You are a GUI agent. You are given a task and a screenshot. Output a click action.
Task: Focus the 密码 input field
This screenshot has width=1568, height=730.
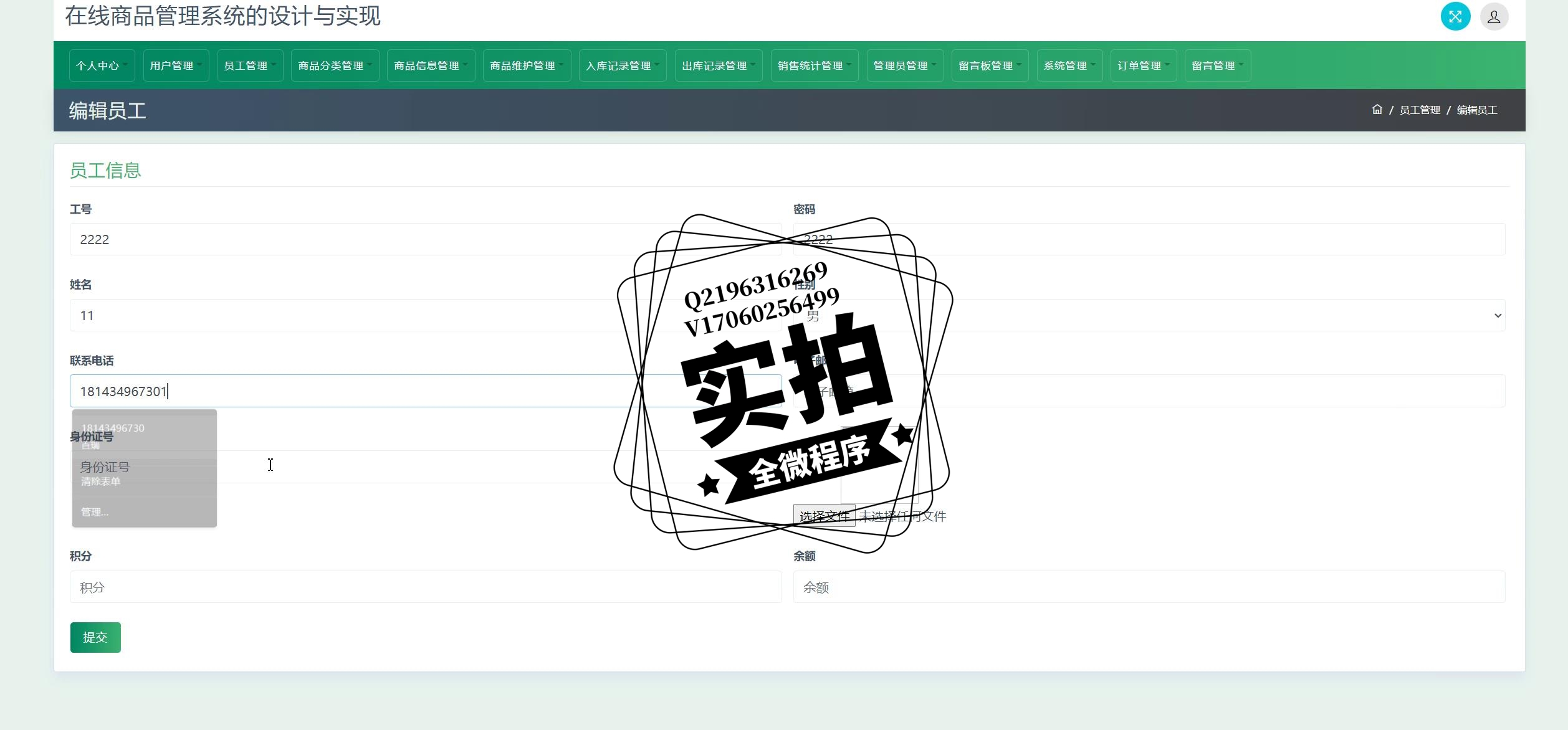[1149, 239]
